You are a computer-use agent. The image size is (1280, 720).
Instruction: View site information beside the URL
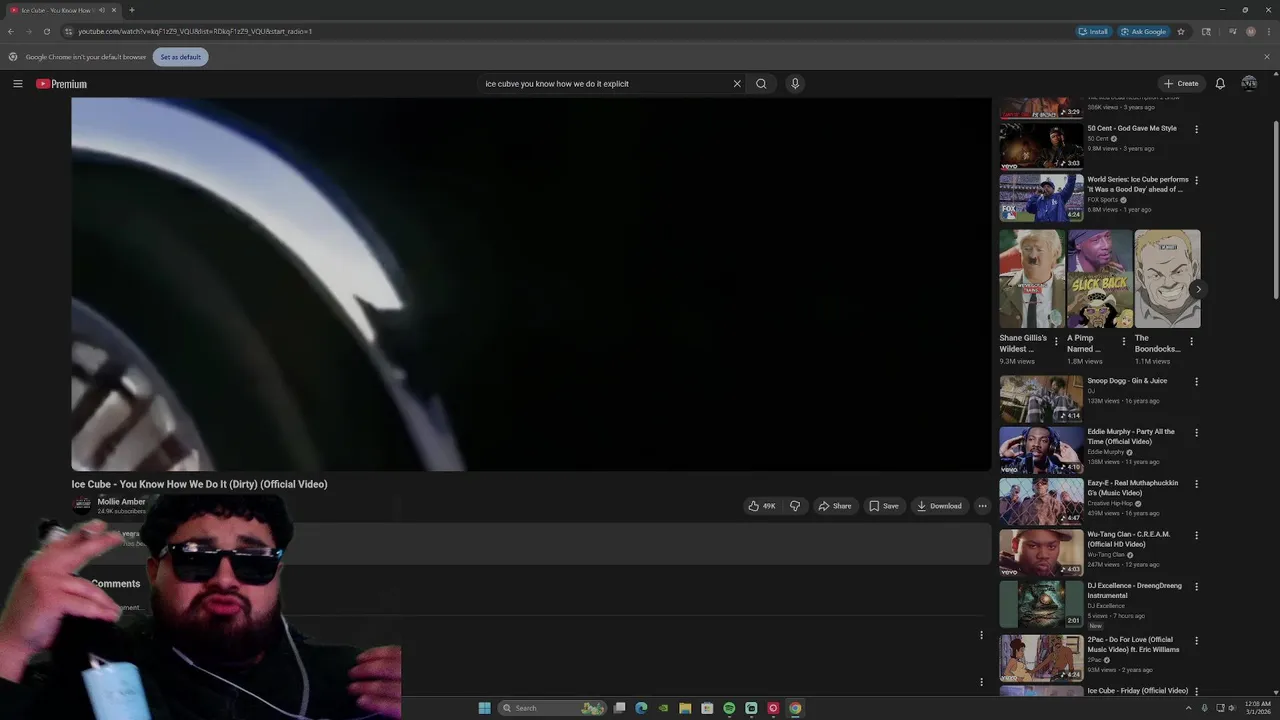point(68,31)
